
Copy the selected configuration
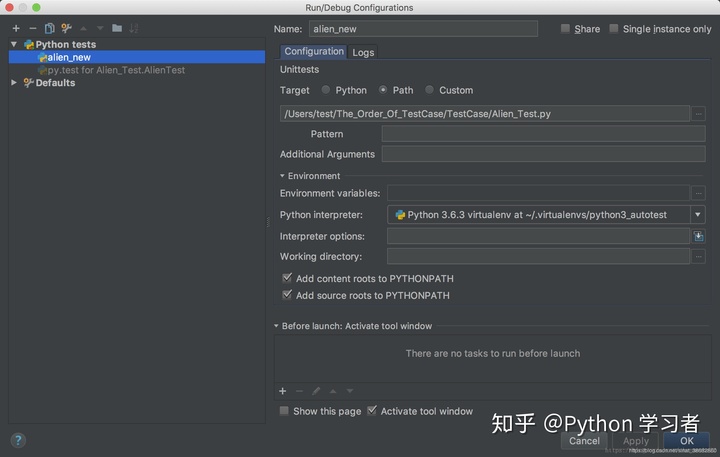click(x=49, y=28)
